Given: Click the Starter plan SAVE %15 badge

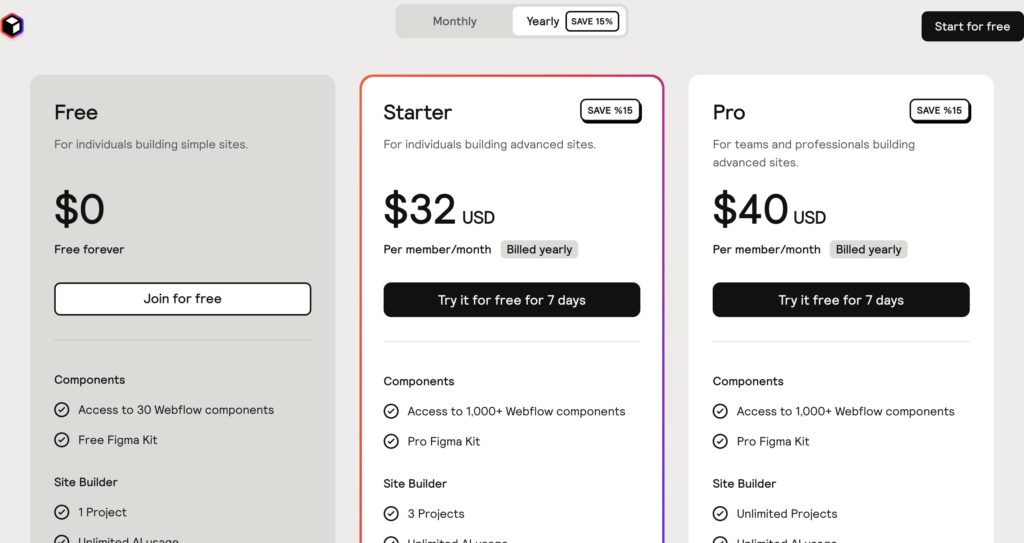Looking at the screenshot, I should [x=610, y=110].
